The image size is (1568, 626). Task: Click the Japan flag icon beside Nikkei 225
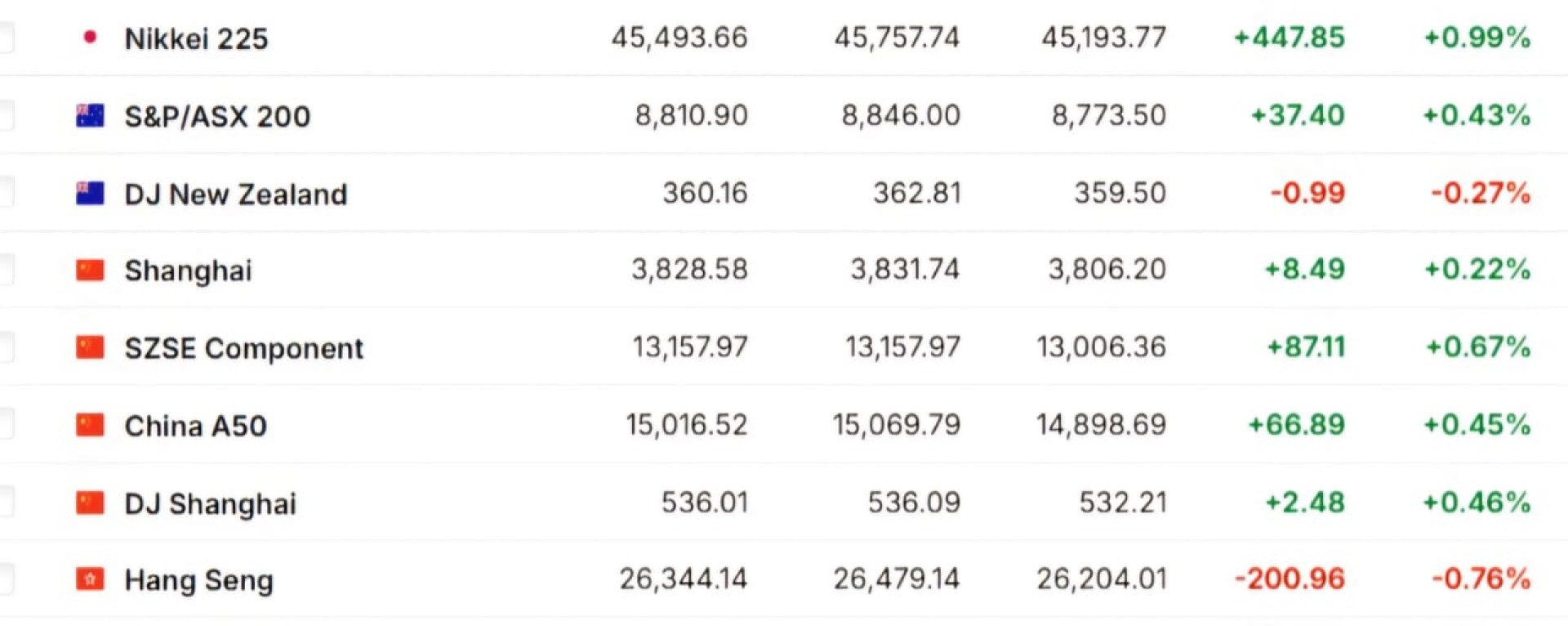(90, 37)
